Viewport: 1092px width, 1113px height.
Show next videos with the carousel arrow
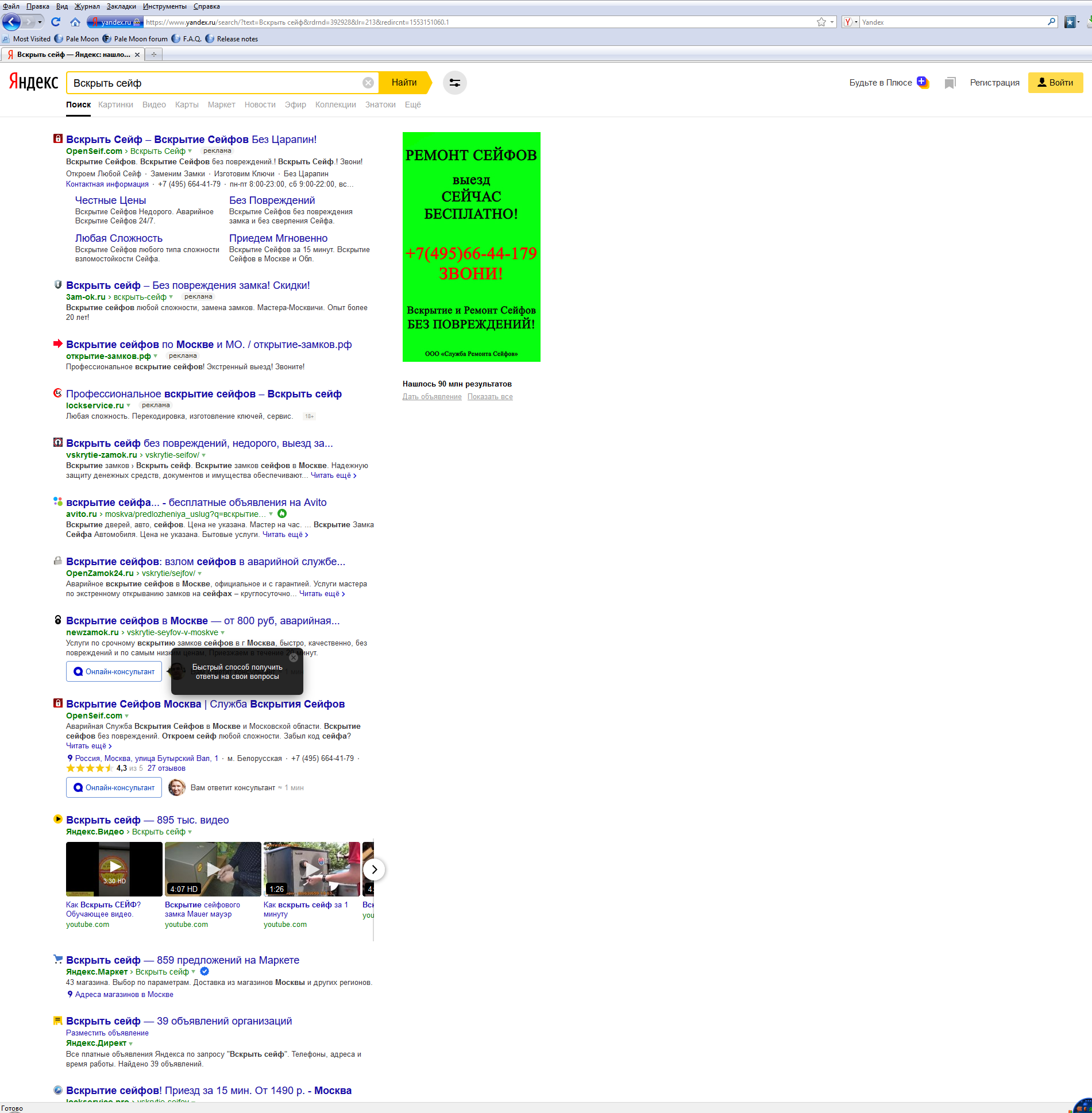[x=375, y=869]
